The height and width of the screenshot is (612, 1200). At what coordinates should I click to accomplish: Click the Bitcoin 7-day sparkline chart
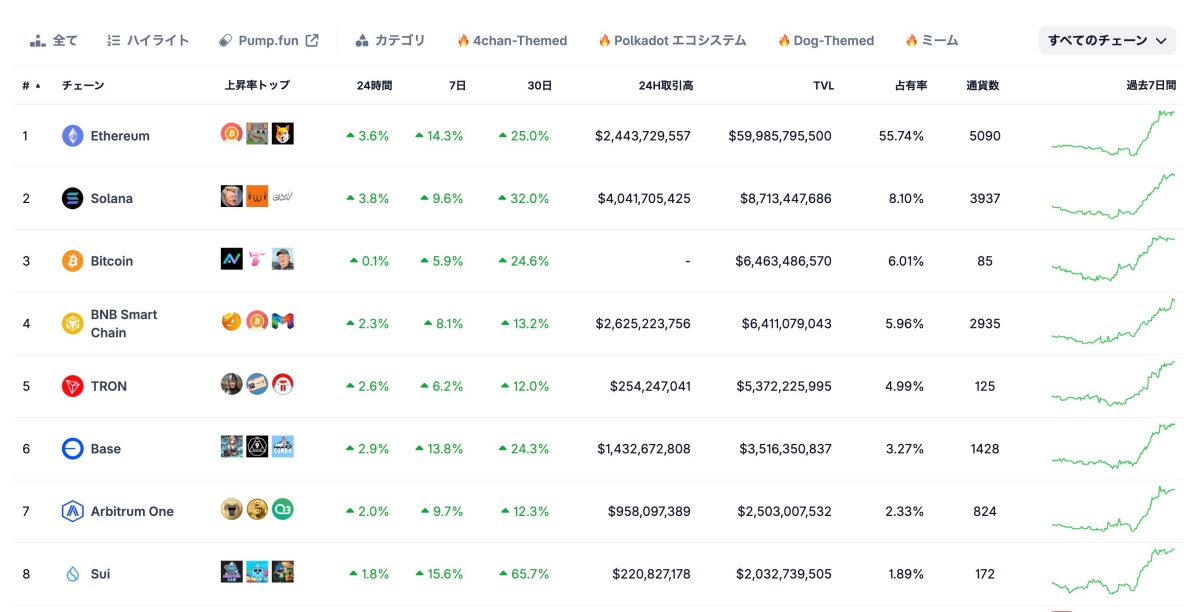tap(1113, 259)
